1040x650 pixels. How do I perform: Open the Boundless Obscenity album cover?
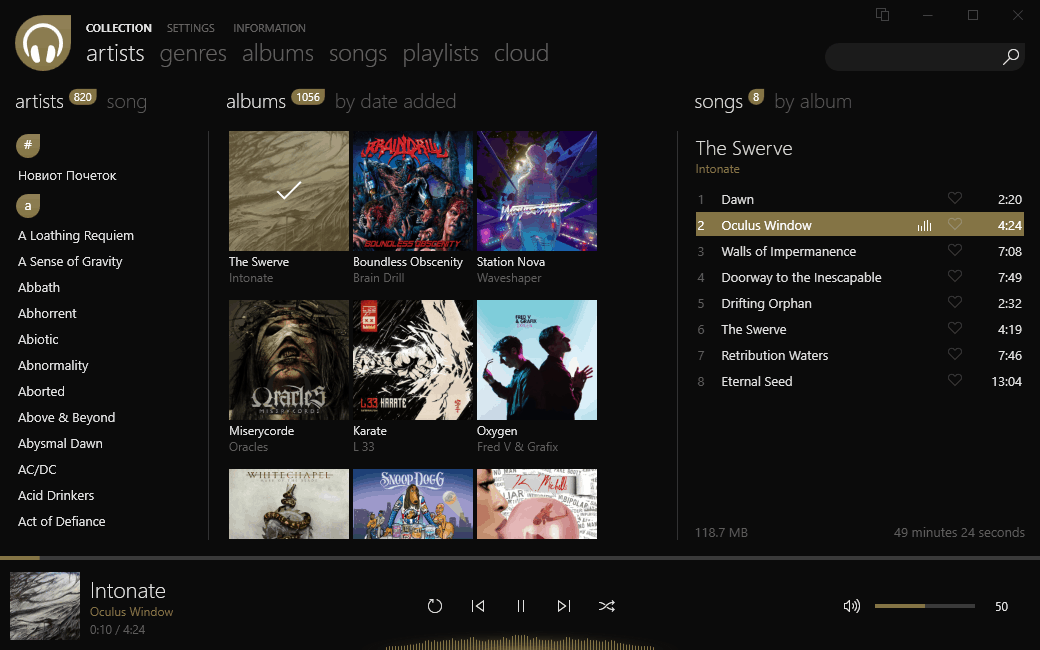tap(413, 191)
